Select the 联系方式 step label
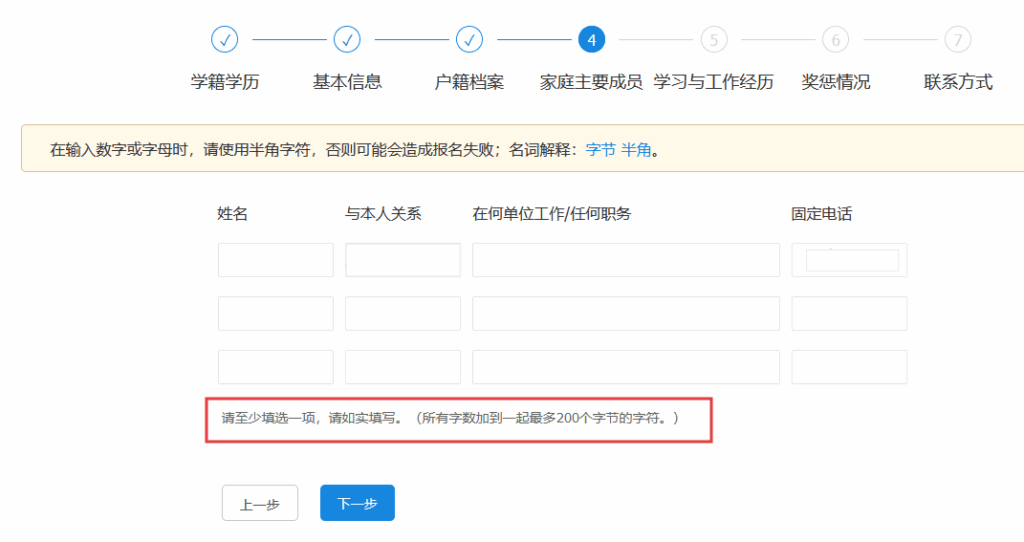Screen dimensions: 1024x542 957,82
